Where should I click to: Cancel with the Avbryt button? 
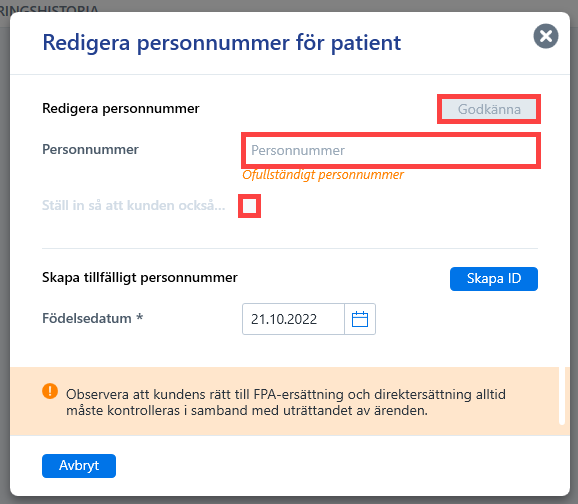click(x=79, y=466)
